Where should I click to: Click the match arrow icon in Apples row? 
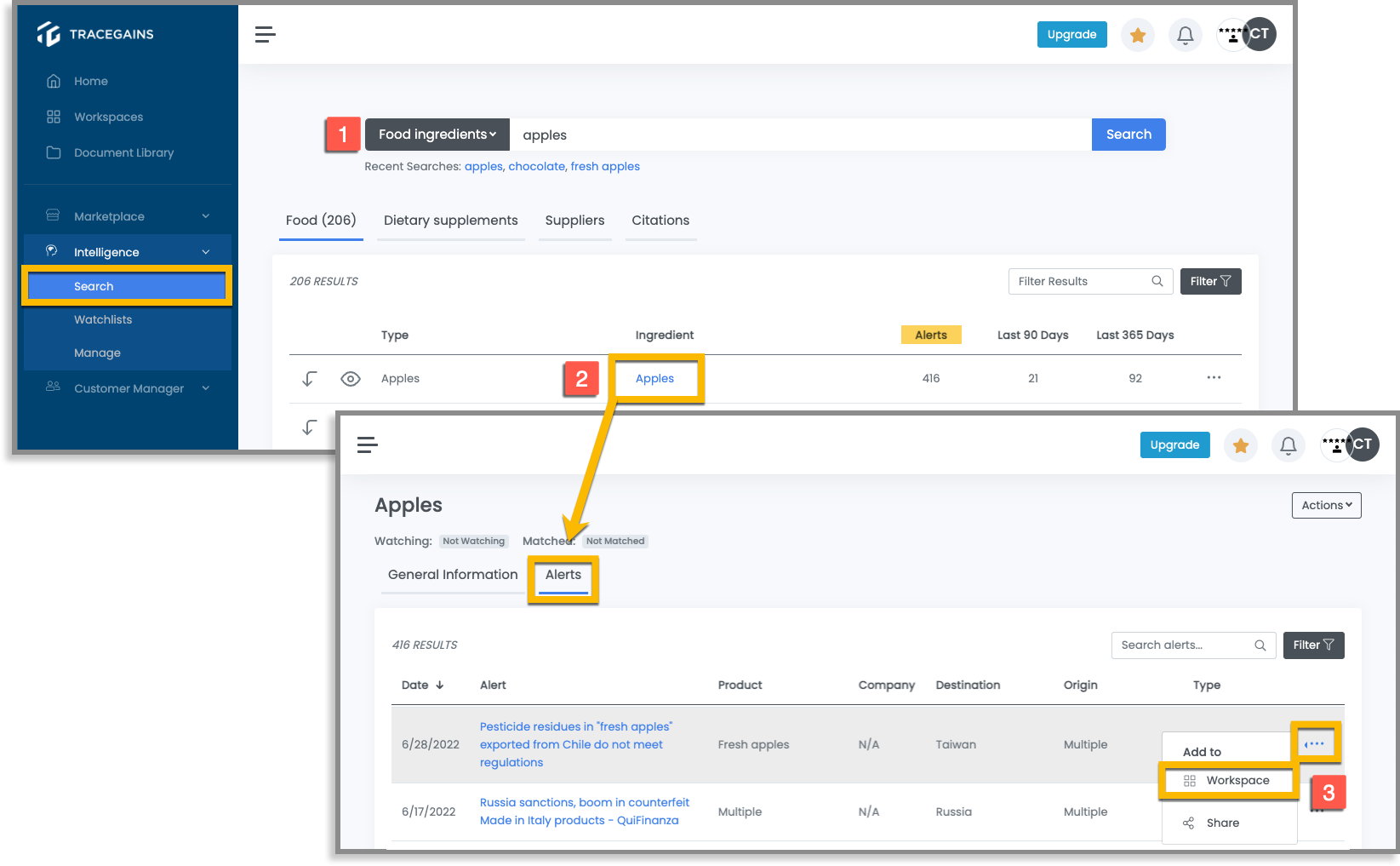pyautogui.click(x=310, y=379)
